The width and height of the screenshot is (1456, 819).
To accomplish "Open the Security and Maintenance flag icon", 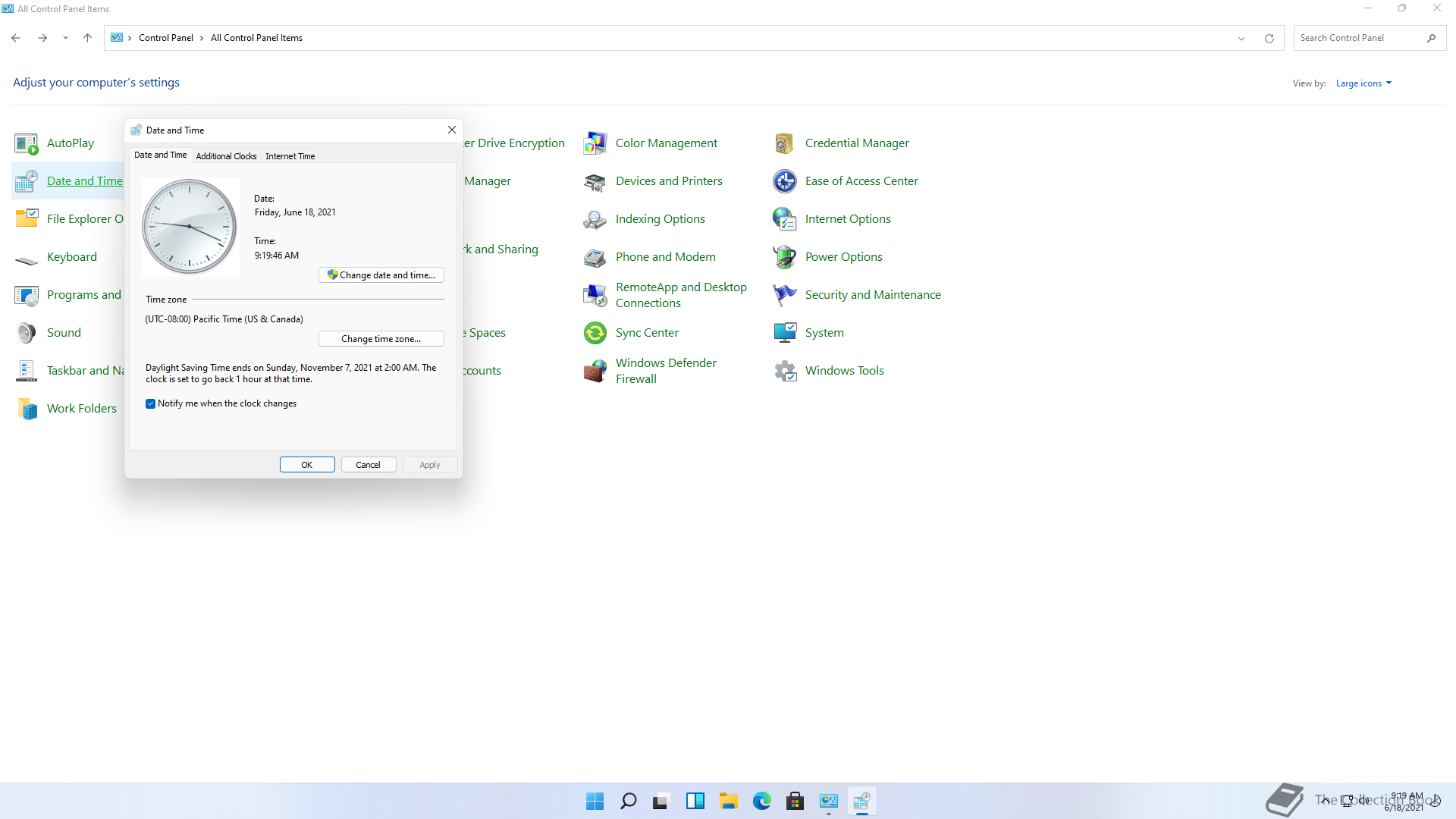I will (x=785, y=295).
